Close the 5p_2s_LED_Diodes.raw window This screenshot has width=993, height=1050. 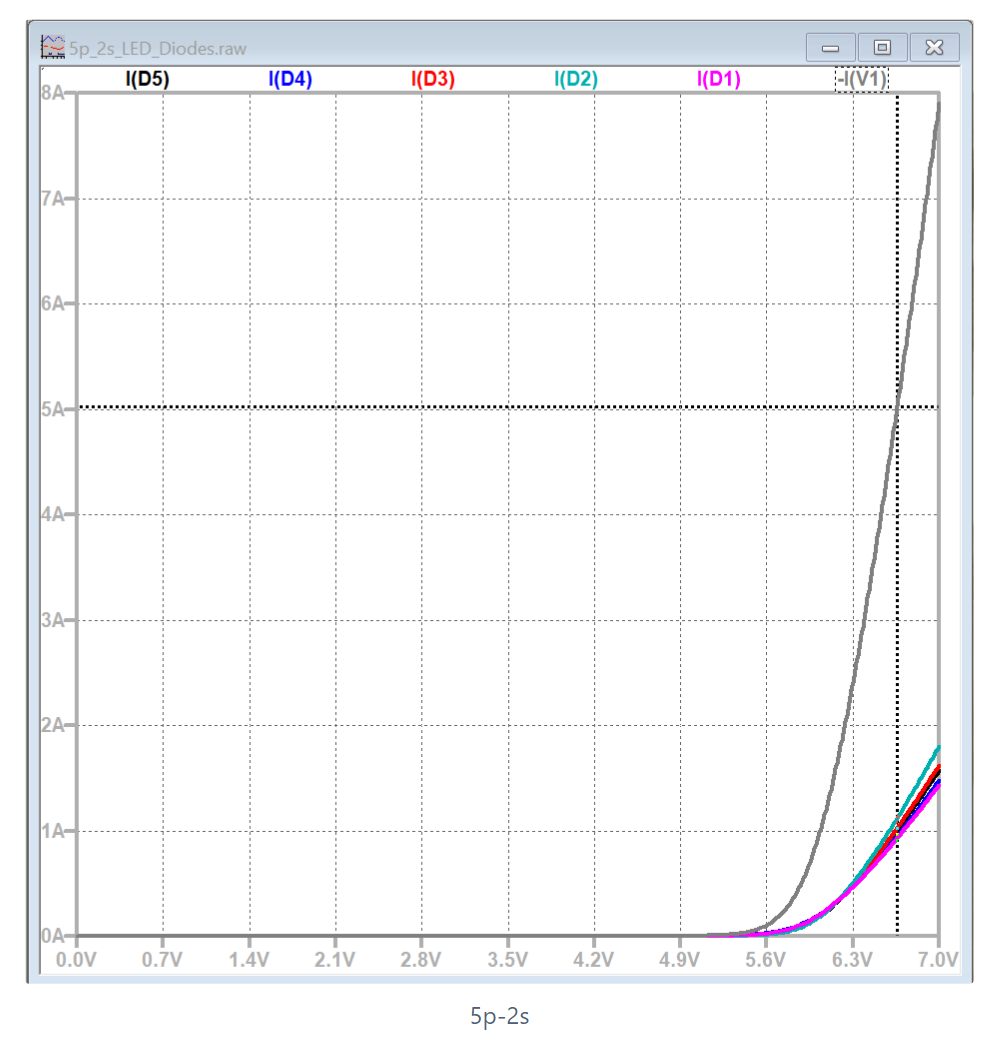pos(935,48)
